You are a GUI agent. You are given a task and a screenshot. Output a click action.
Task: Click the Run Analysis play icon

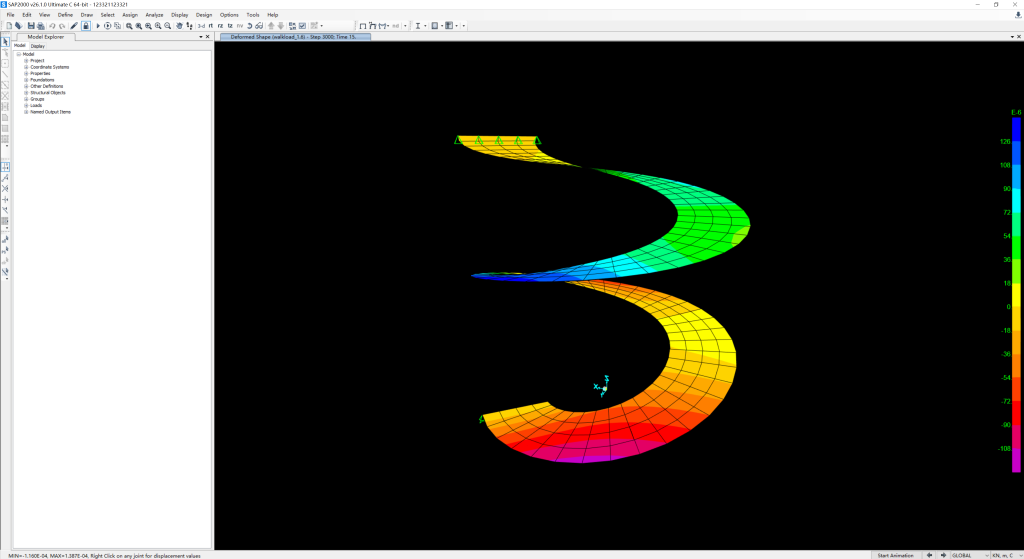[x=98, y=25]
